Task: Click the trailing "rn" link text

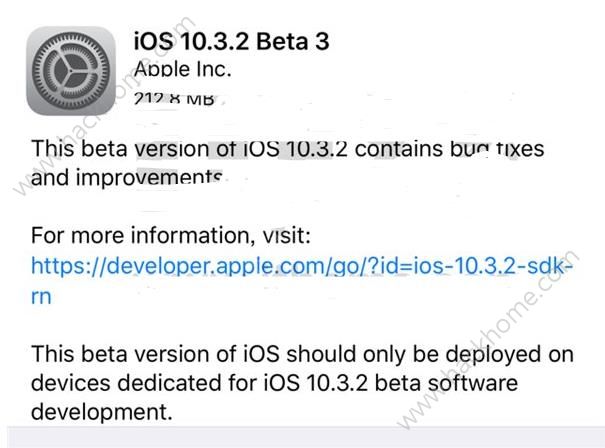Action: 41,297
